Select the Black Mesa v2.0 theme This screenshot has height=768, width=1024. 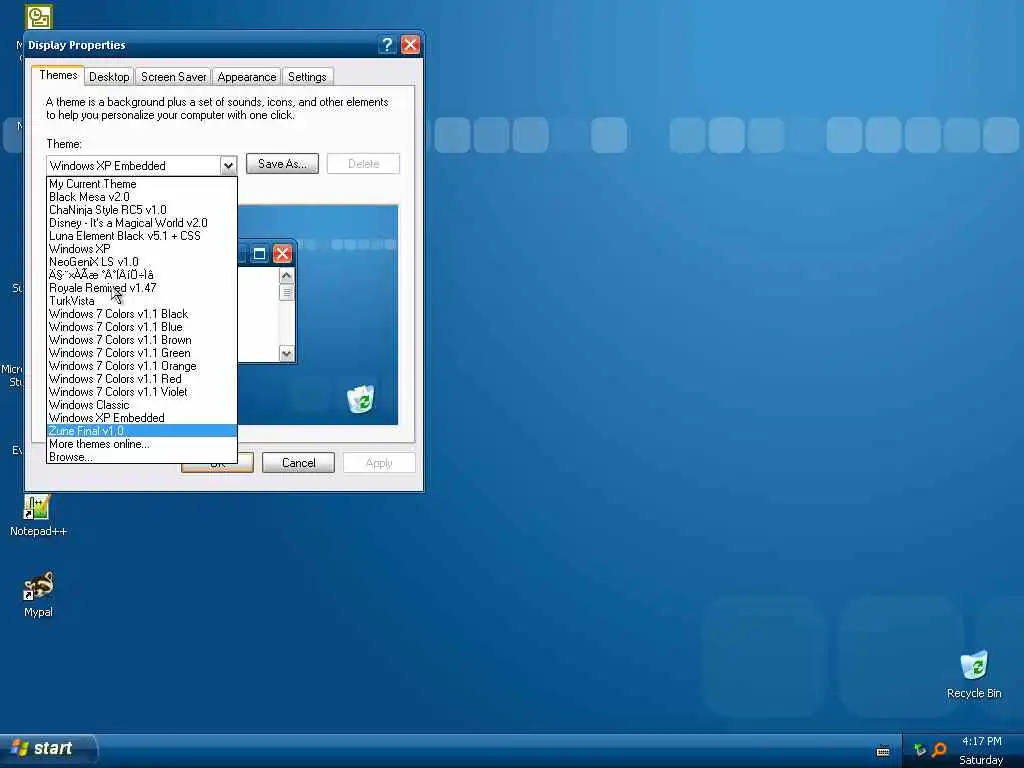[x=142, y=197]
